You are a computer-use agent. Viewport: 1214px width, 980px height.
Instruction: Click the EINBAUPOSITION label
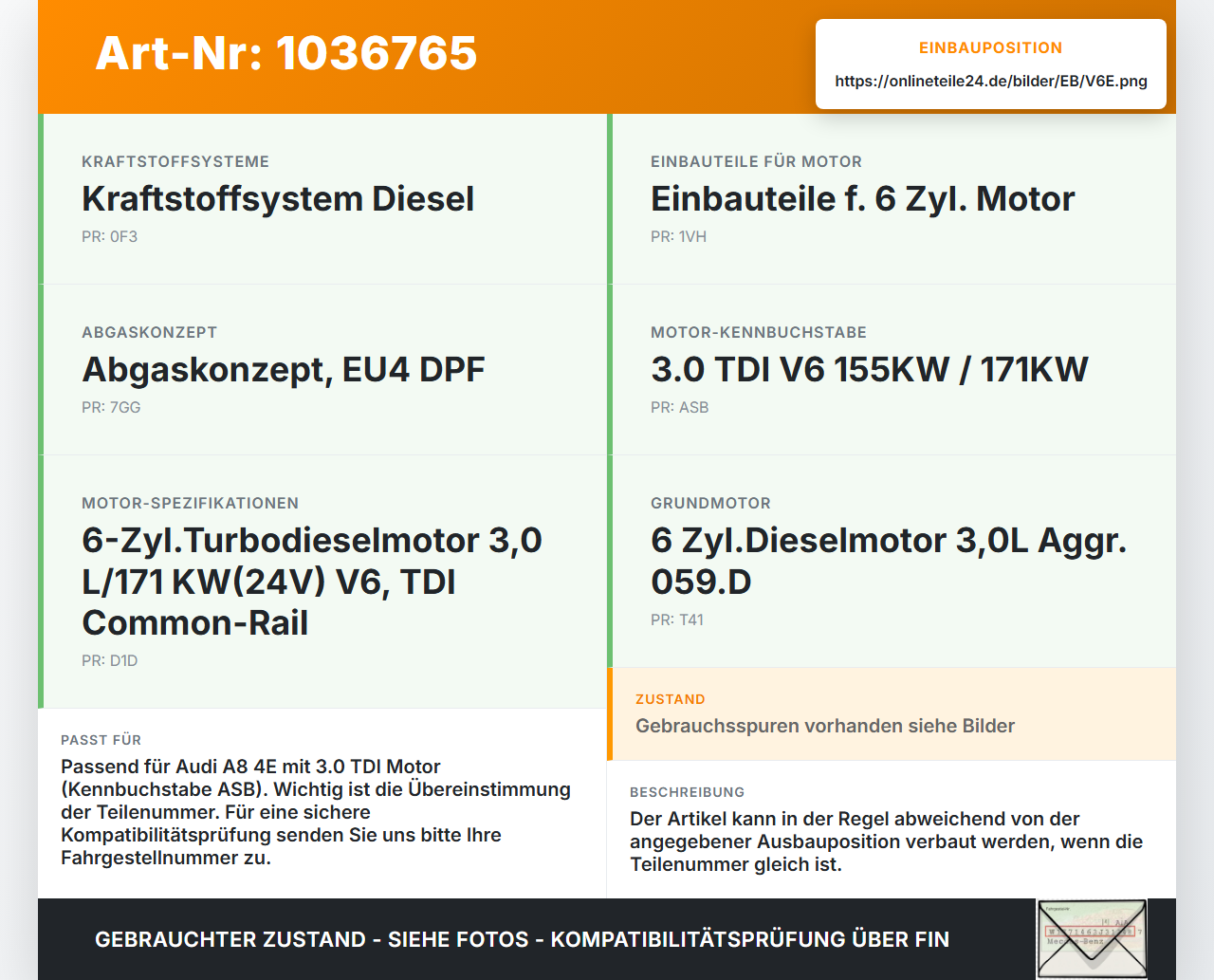click(991, 48)
